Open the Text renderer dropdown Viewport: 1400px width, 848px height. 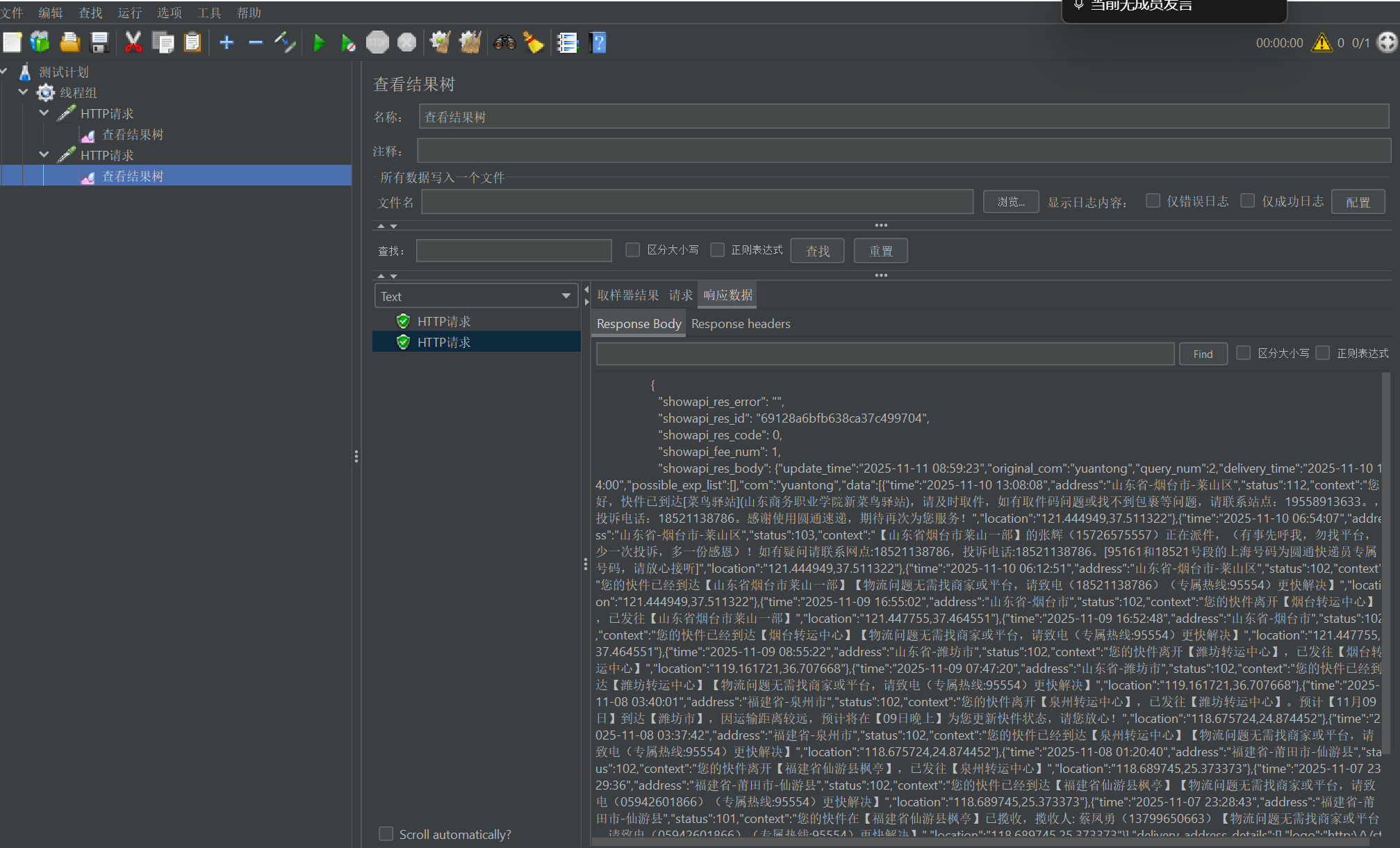pyautogui.click(x=476, y=296)
